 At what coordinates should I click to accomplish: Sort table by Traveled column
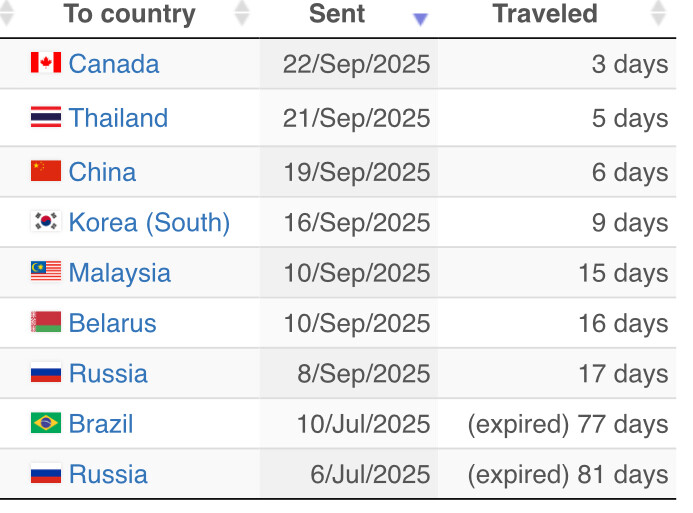(545, 14)
